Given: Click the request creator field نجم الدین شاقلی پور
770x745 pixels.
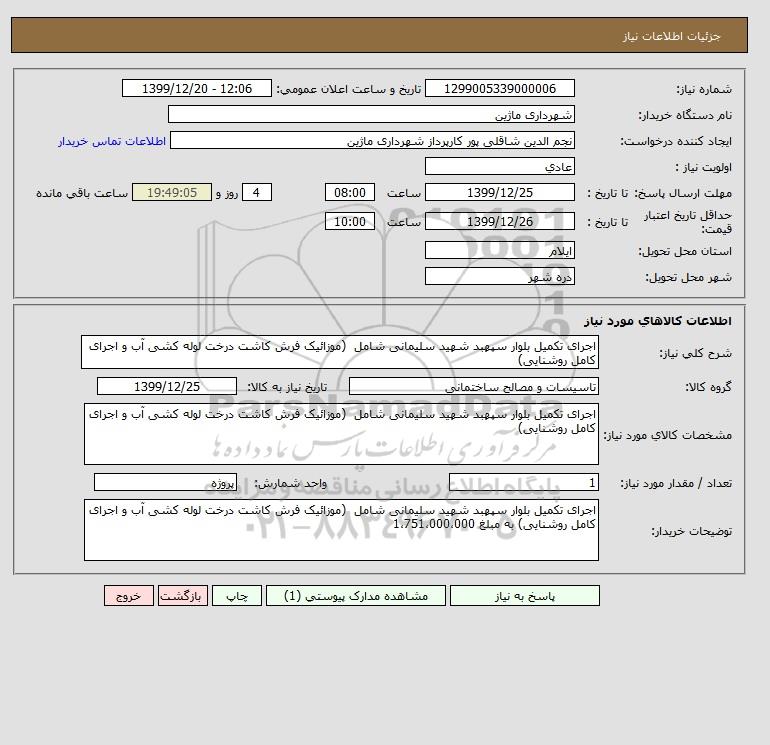Looking at the screenshot, I should (372, 140).
